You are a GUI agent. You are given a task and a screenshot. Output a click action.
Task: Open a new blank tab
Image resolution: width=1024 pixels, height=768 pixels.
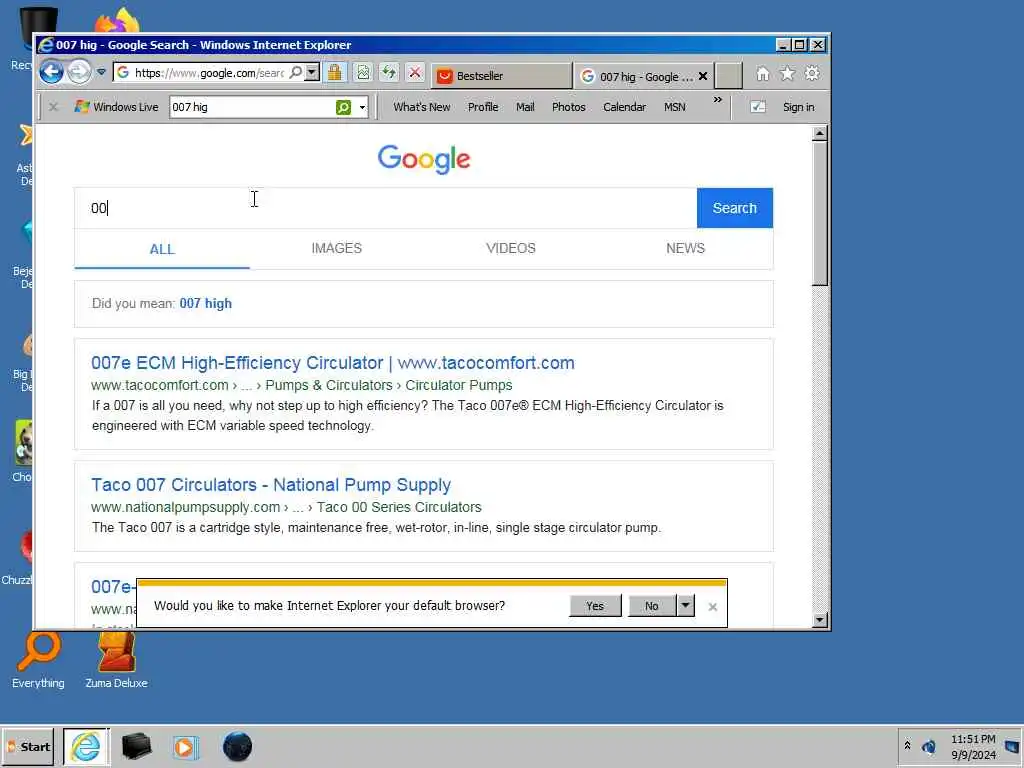729,76
